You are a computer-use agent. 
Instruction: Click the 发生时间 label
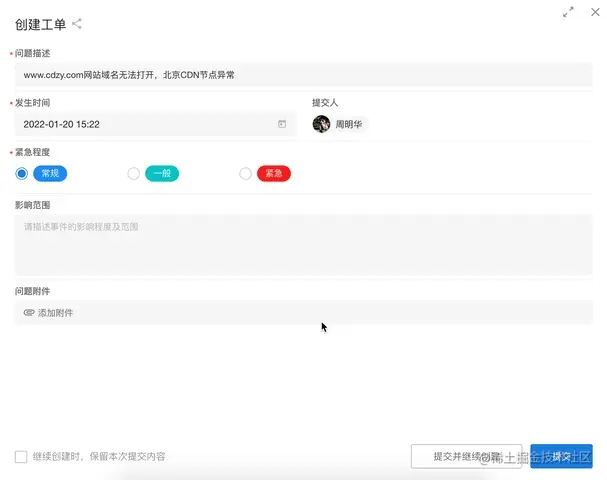pyautogui.click(x=33, y=103)
